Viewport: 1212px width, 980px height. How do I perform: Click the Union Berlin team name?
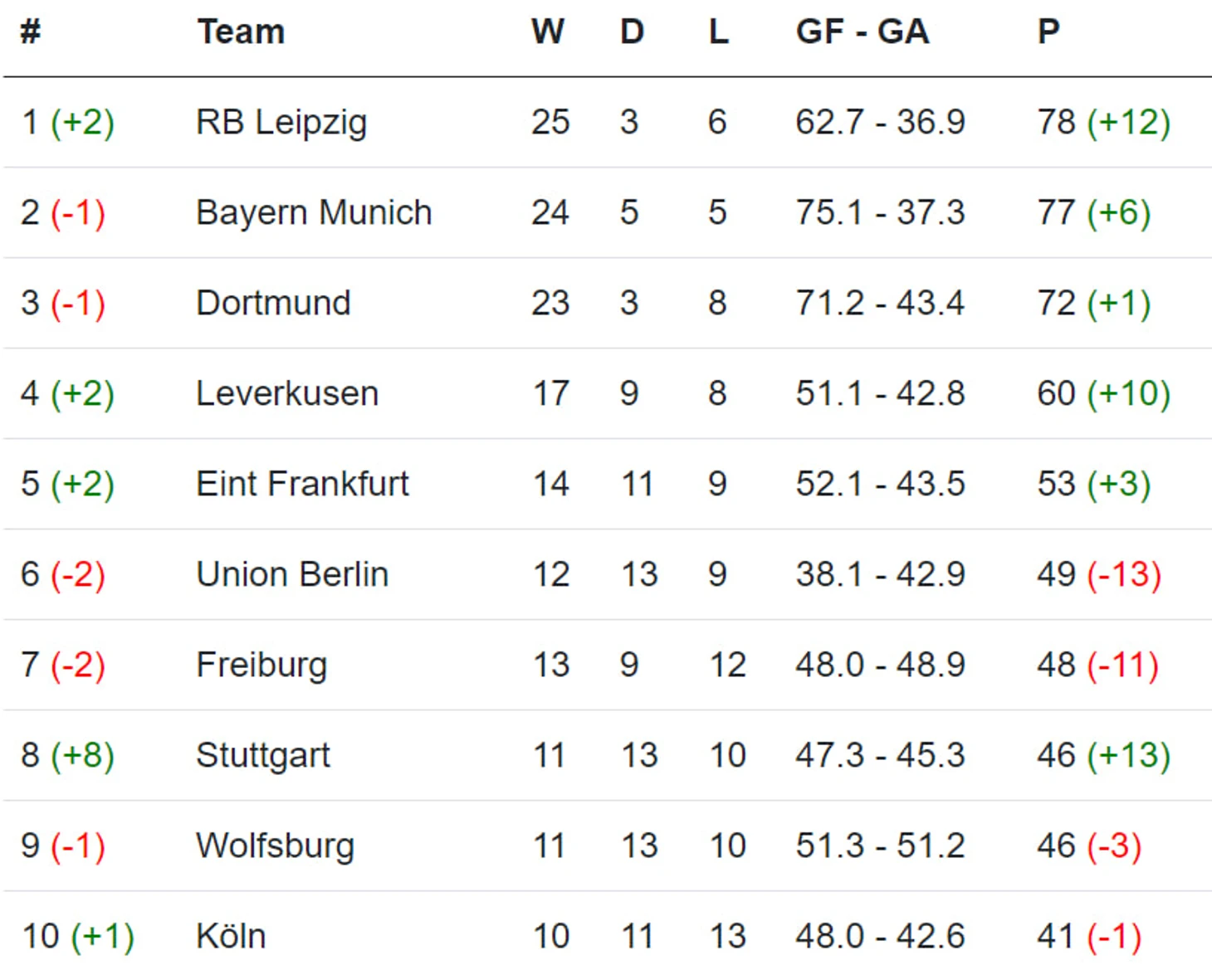[292, 575]
